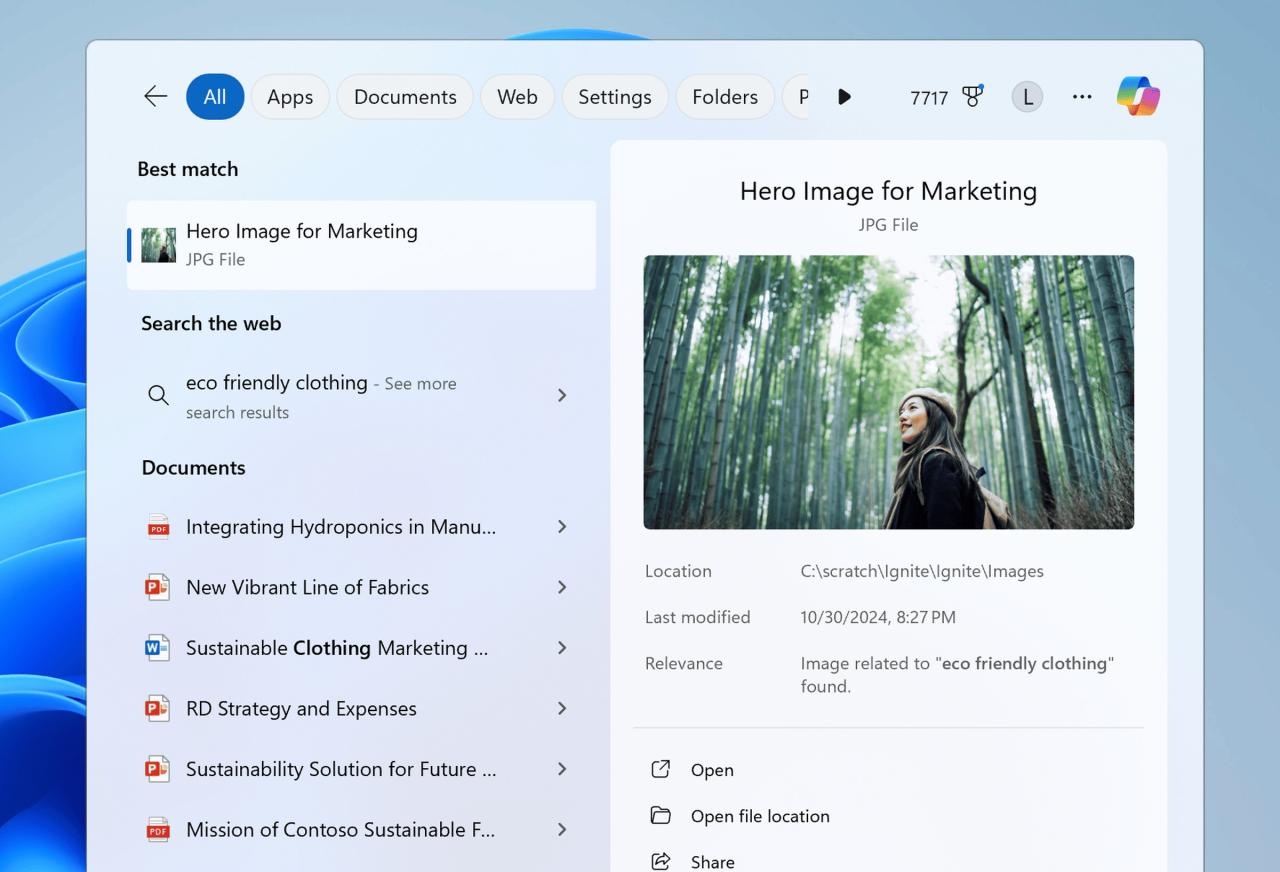Click the See more search results link

[419, 383]
